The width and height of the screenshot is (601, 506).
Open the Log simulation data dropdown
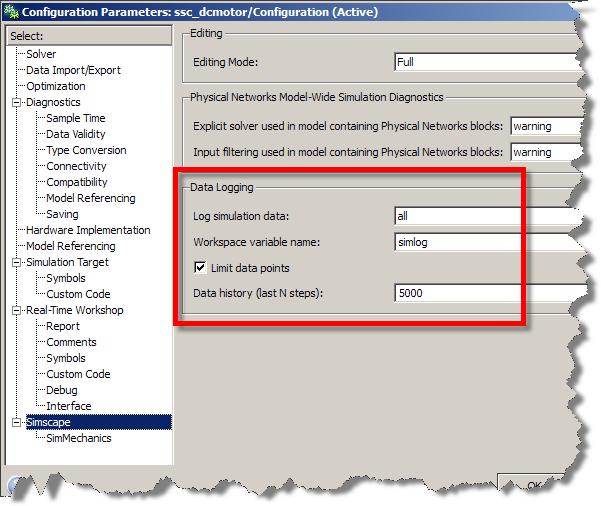(485, 216)
